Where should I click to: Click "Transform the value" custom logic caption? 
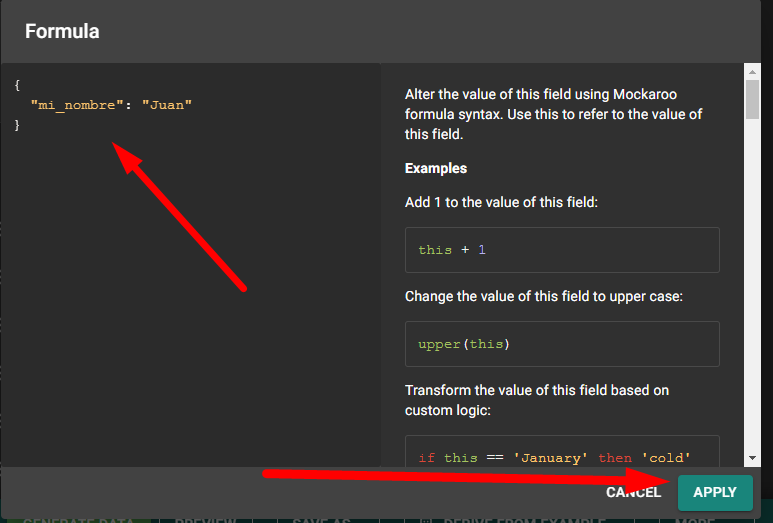[x=536, y=399]
